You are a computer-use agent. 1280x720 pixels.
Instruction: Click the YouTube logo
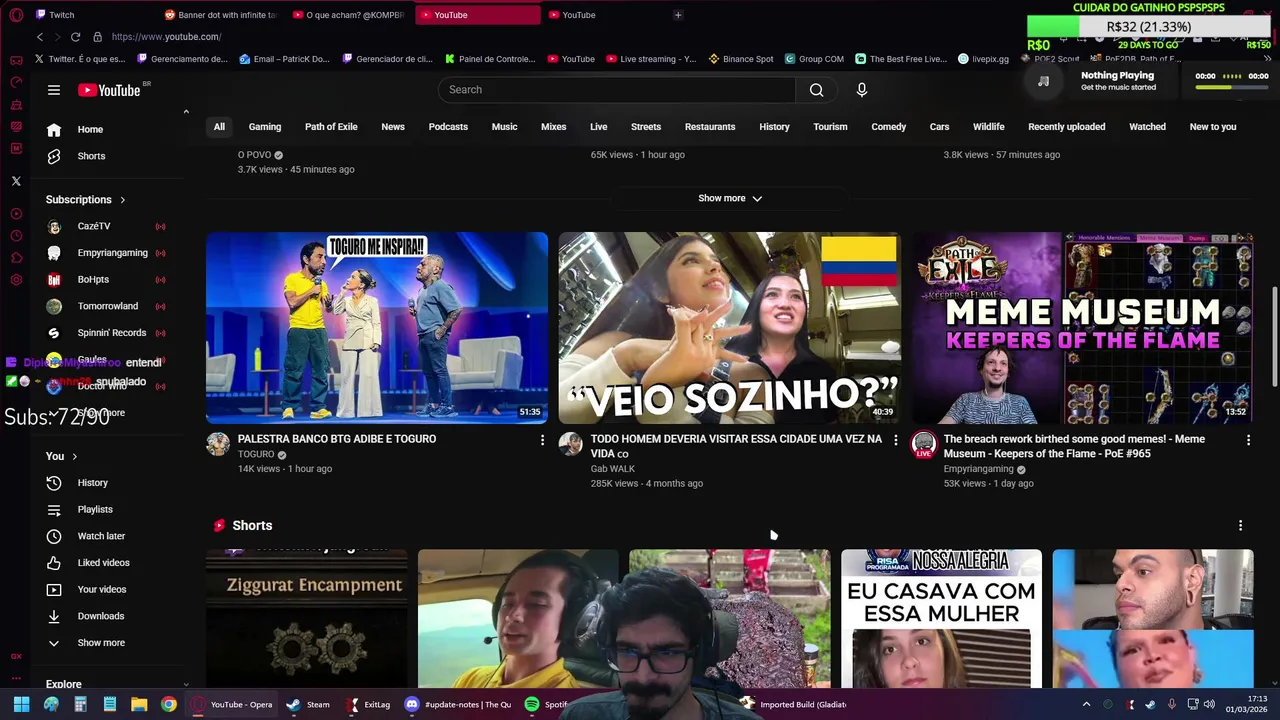coord(109,90)
